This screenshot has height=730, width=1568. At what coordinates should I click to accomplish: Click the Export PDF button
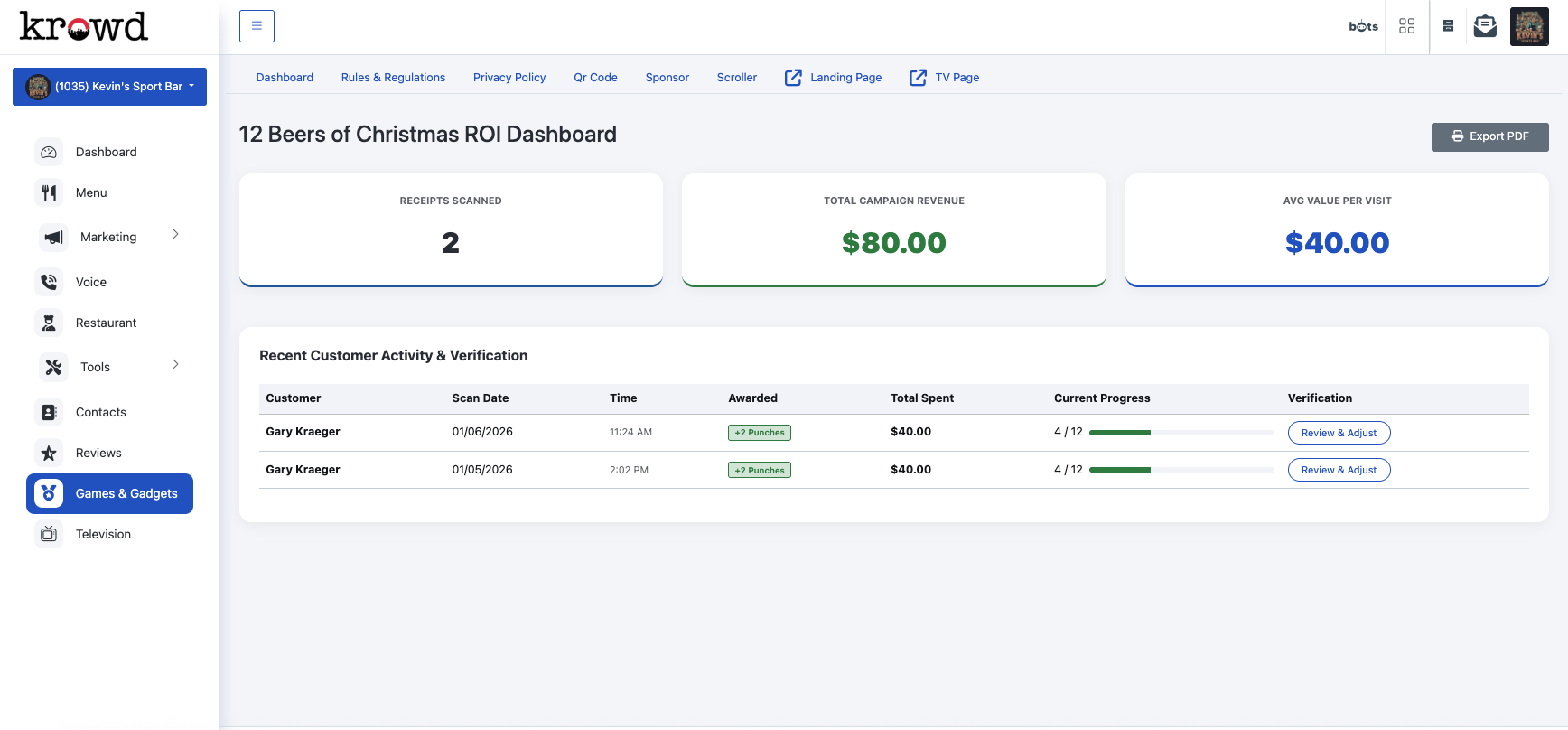[x=1489, y=136]
